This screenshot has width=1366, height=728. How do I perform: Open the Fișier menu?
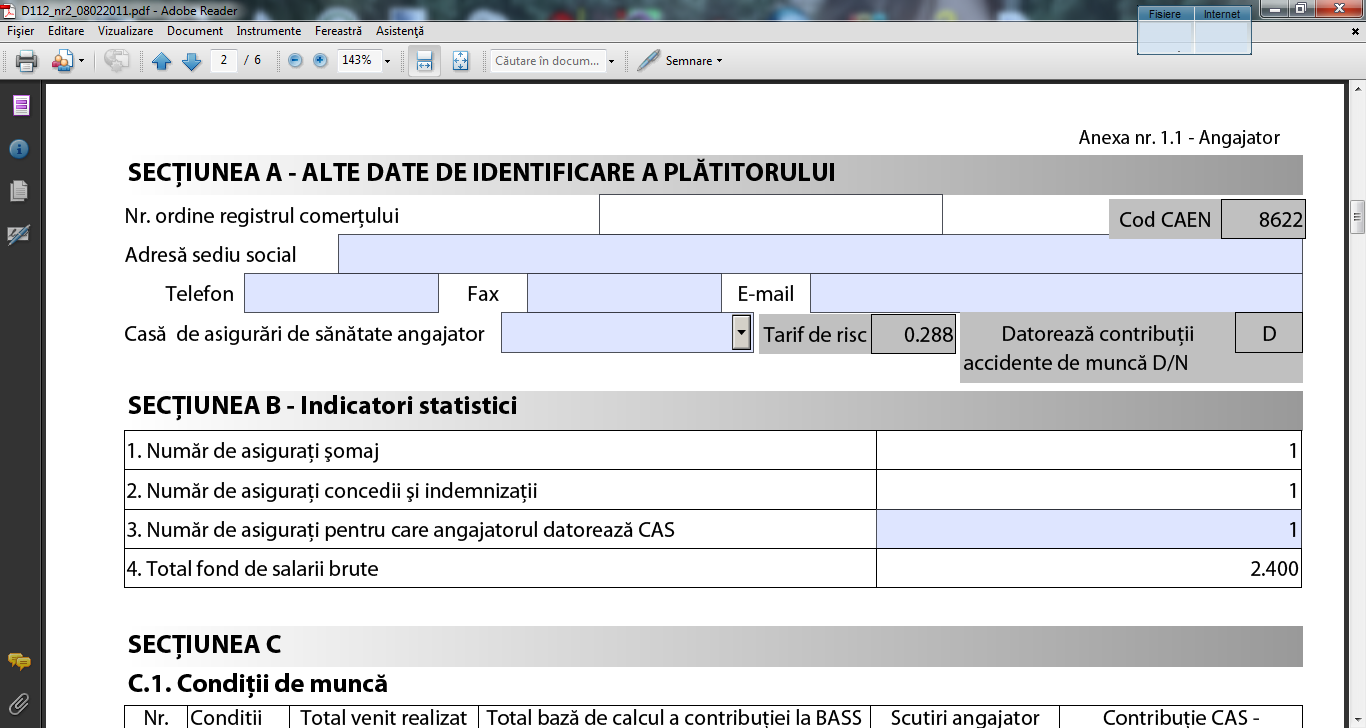21,31
